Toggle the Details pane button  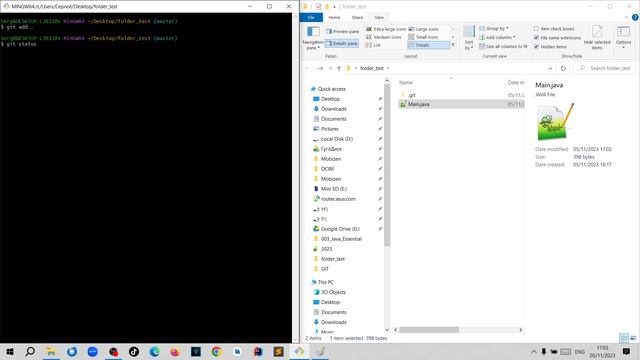[342, 43]
